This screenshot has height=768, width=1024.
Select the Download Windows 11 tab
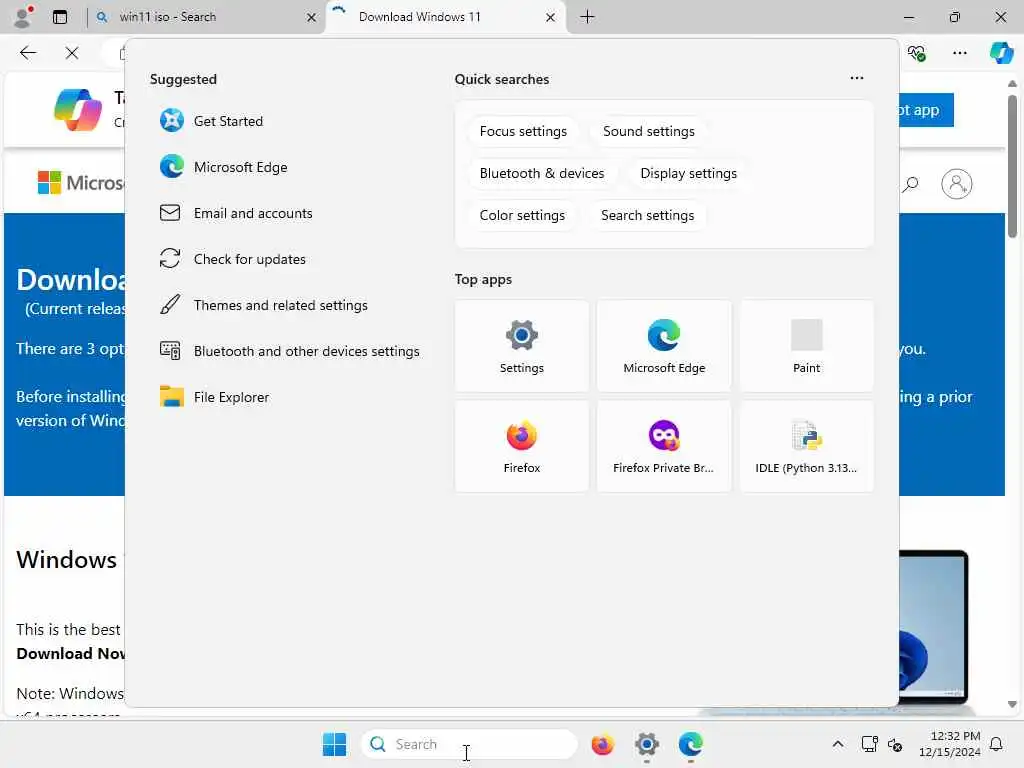click(x=447, y=17)
